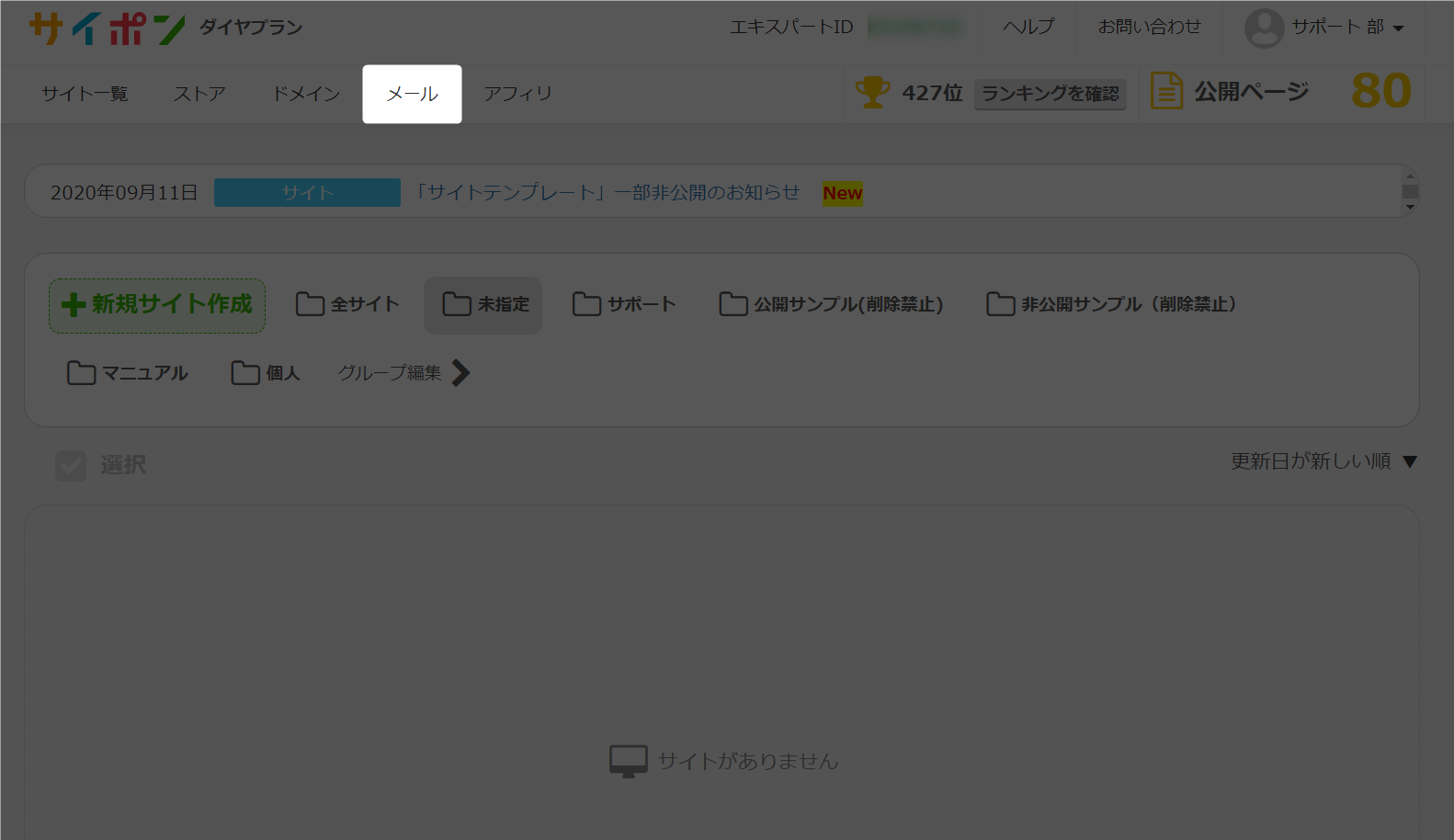Click the サイポン logo
The height and width of the screenshot is (840, 1454).
pyautogui.click(x=107, y=28)
